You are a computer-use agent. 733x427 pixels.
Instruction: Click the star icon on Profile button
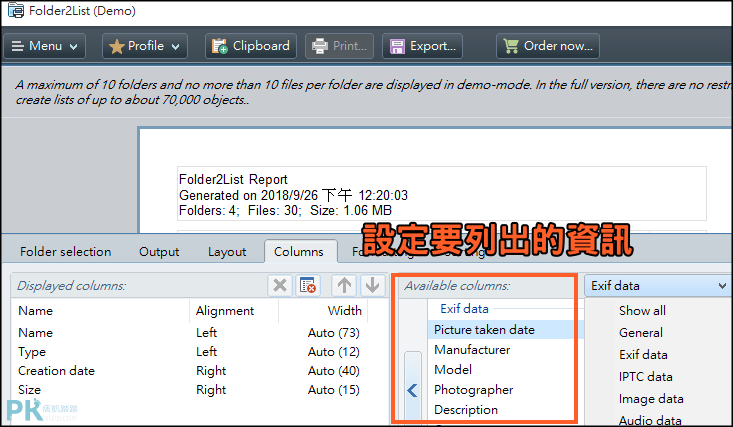pos(116,46)
